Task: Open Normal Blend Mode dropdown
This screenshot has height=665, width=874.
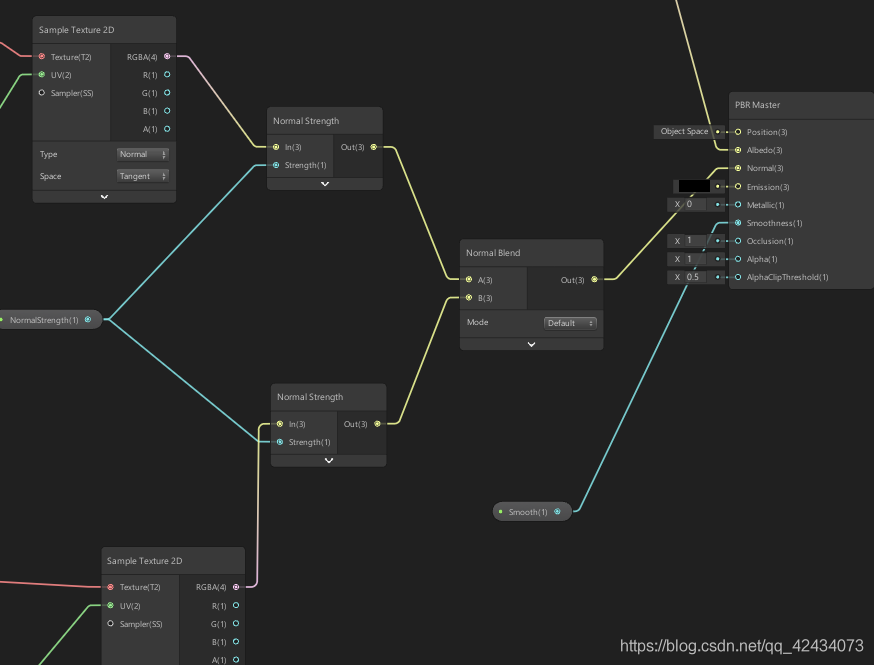Action: click(570, 323)
